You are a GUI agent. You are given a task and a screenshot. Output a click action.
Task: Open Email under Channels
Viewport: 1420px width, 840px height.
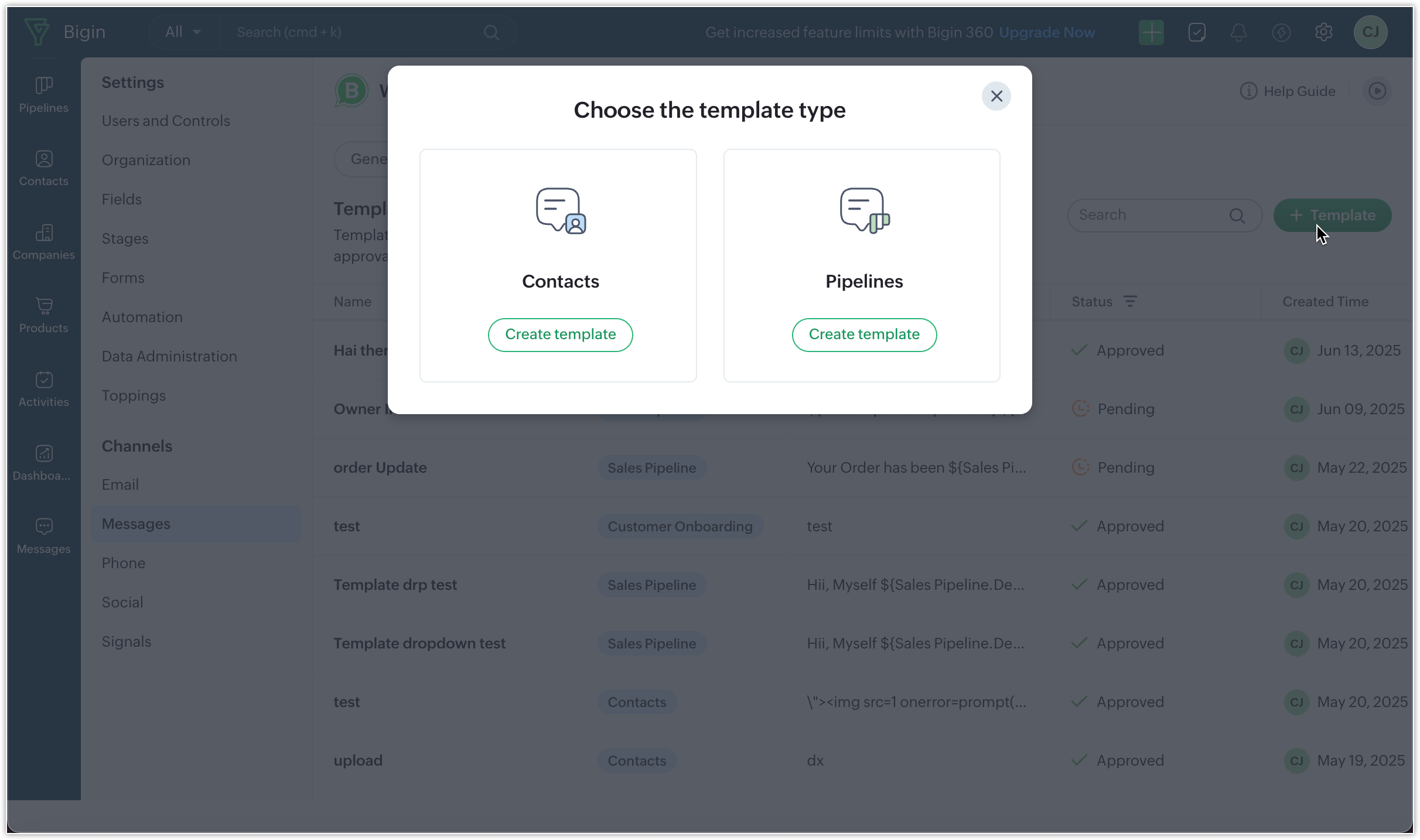point(120,484)
